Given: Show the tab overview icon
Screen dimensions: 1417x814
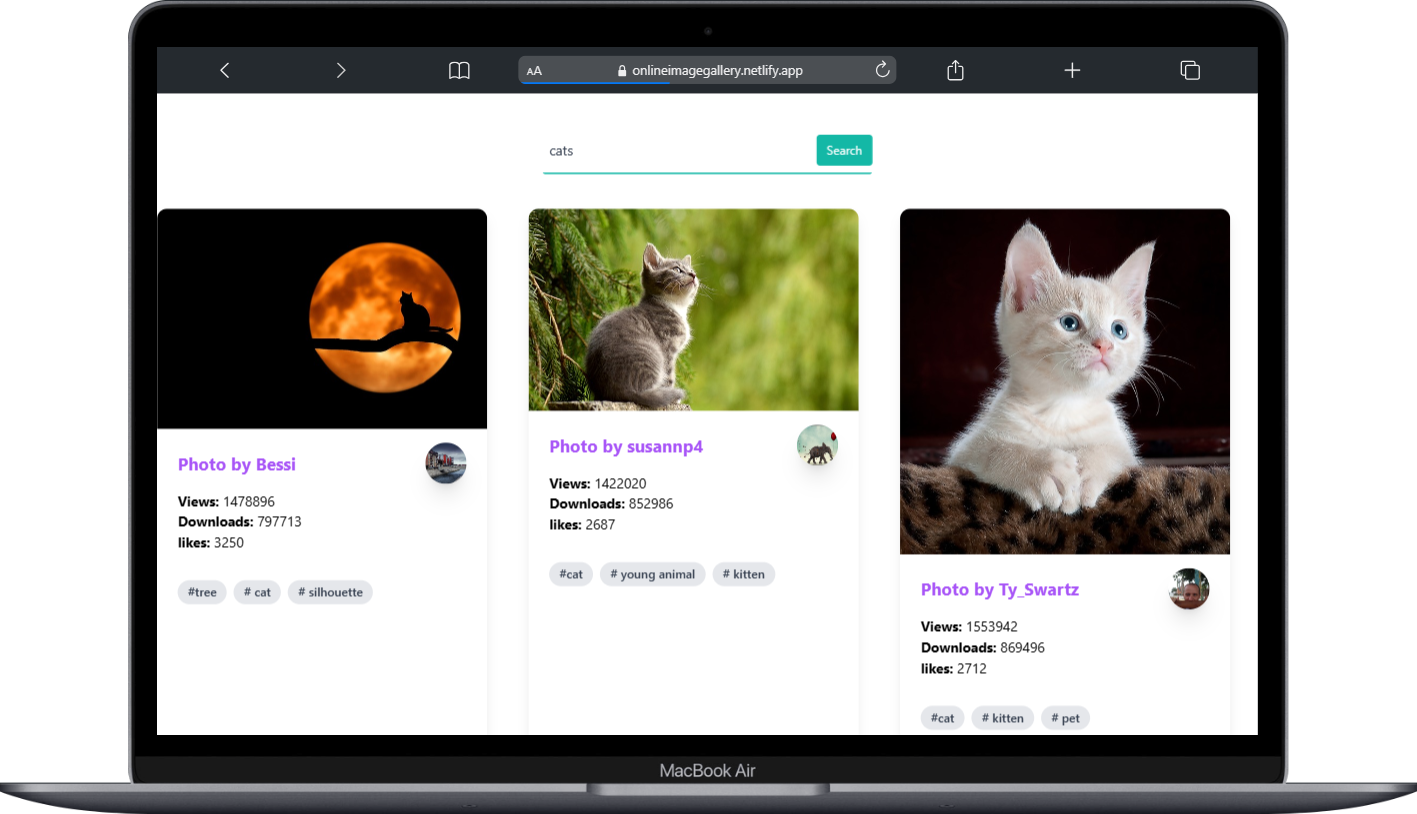Looking at the screenshot, I should pos(1190,70).
